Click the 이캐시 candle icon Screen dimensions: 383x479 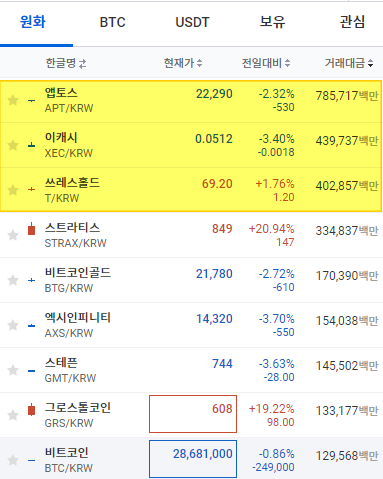point(32,145)
